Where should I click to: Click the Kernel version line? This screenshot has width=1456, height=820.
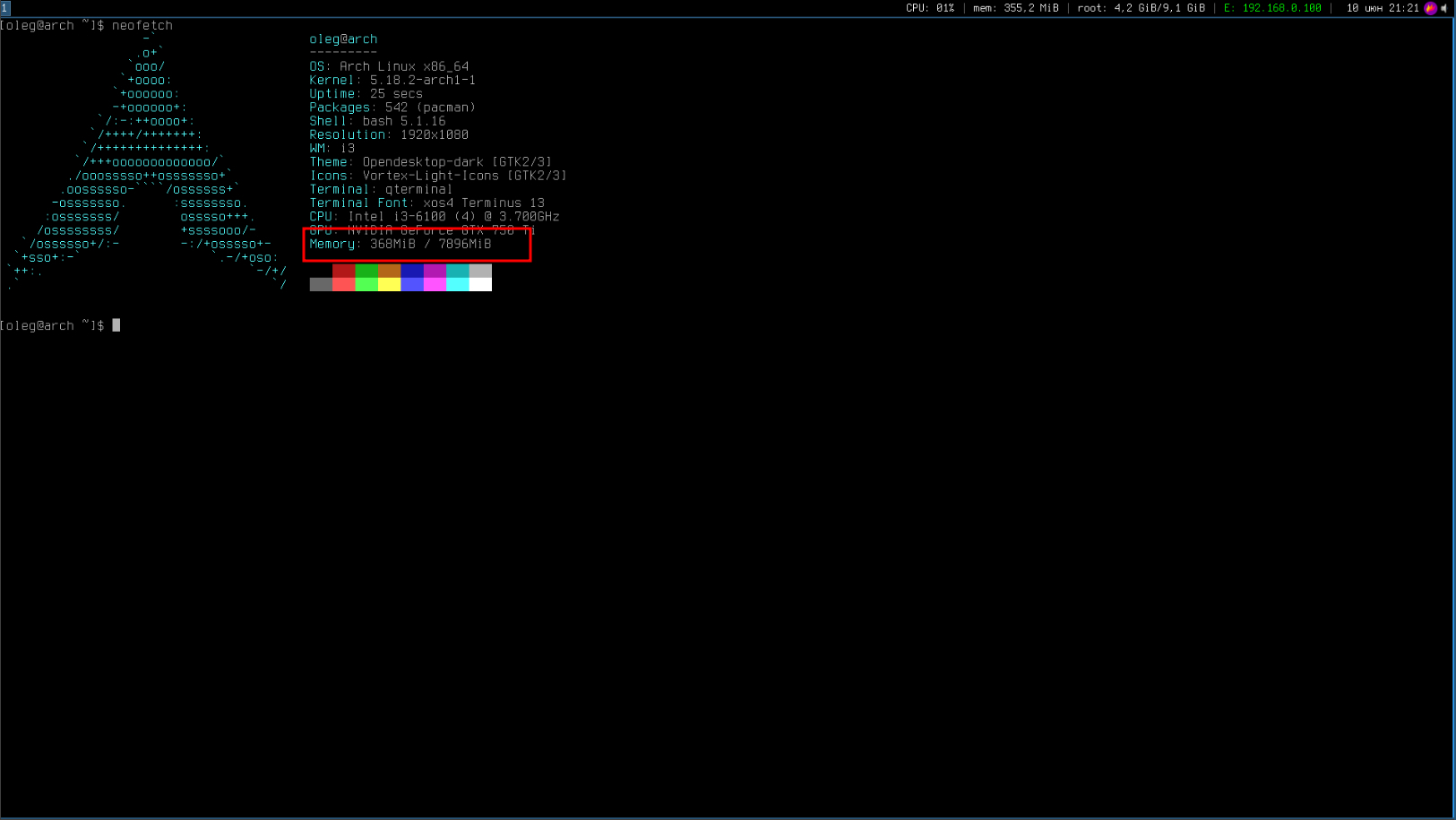click(392, 80)
